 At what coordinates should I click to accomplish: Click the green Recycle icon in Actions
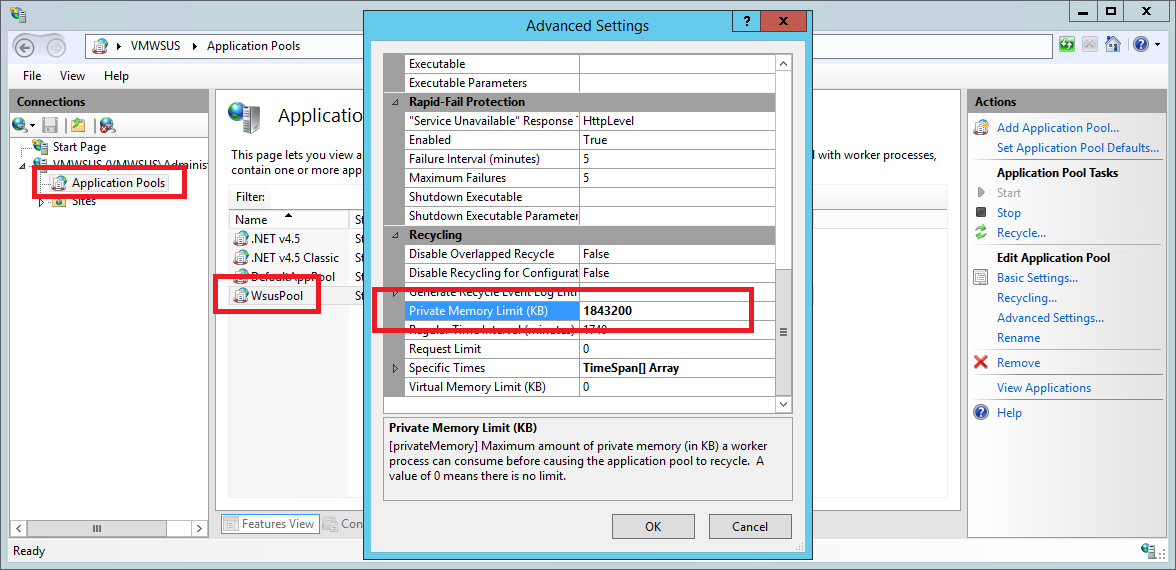[x=981, y=233]
